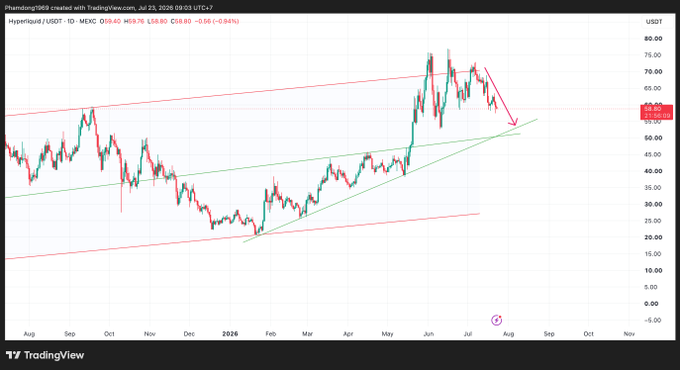Click the first Sep label on time axis
The height and width of the screenshot is (370, 680).
[x=69, y=334]
